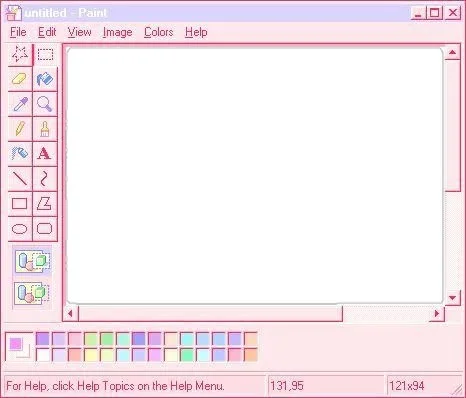The image size is (466, 398).
Task: Pick the mint green swatch in bottom row
Action: 187,355
